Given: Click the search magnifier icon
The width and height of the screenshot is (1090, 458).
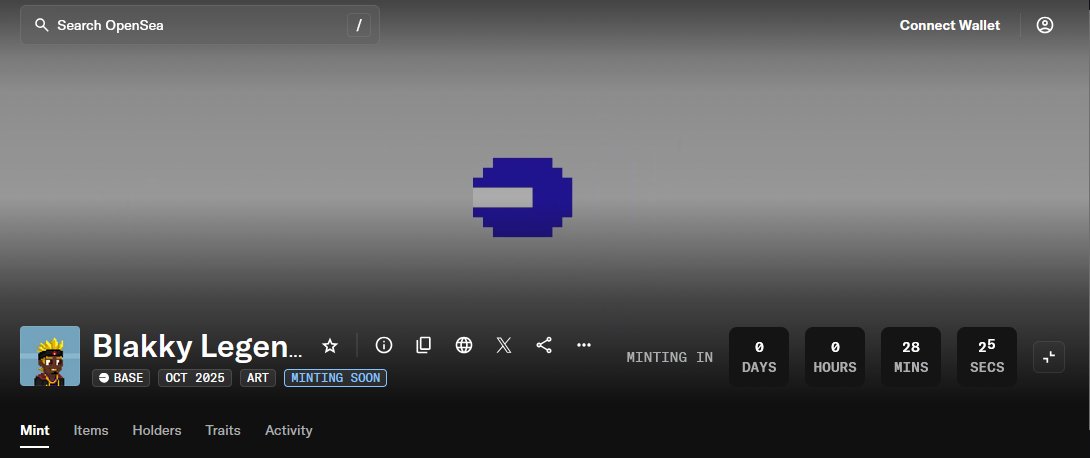Looking at the screenshot, I should point(42,25).
